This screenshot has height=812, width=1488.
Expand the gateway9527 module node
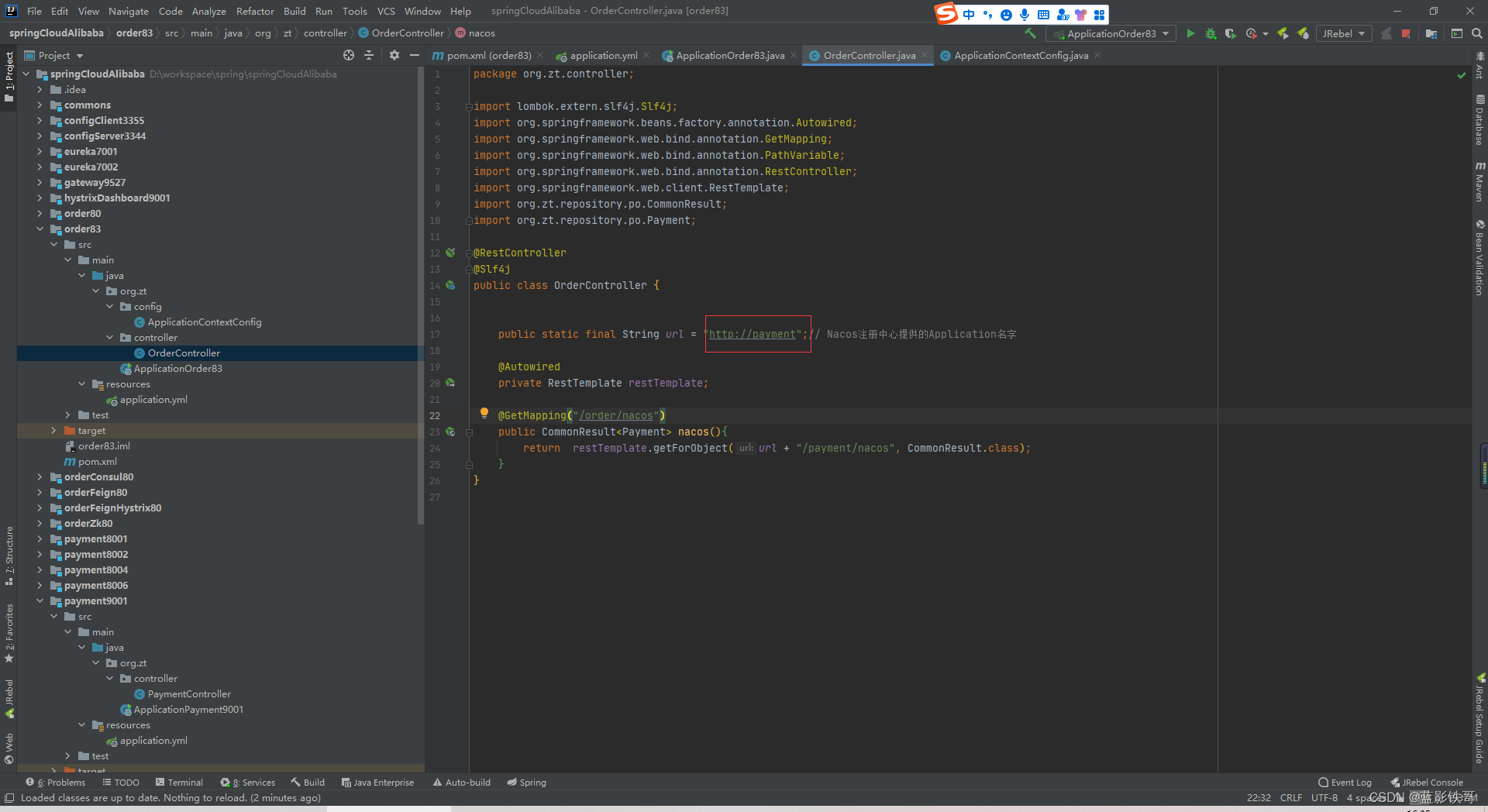coord(40,182)
